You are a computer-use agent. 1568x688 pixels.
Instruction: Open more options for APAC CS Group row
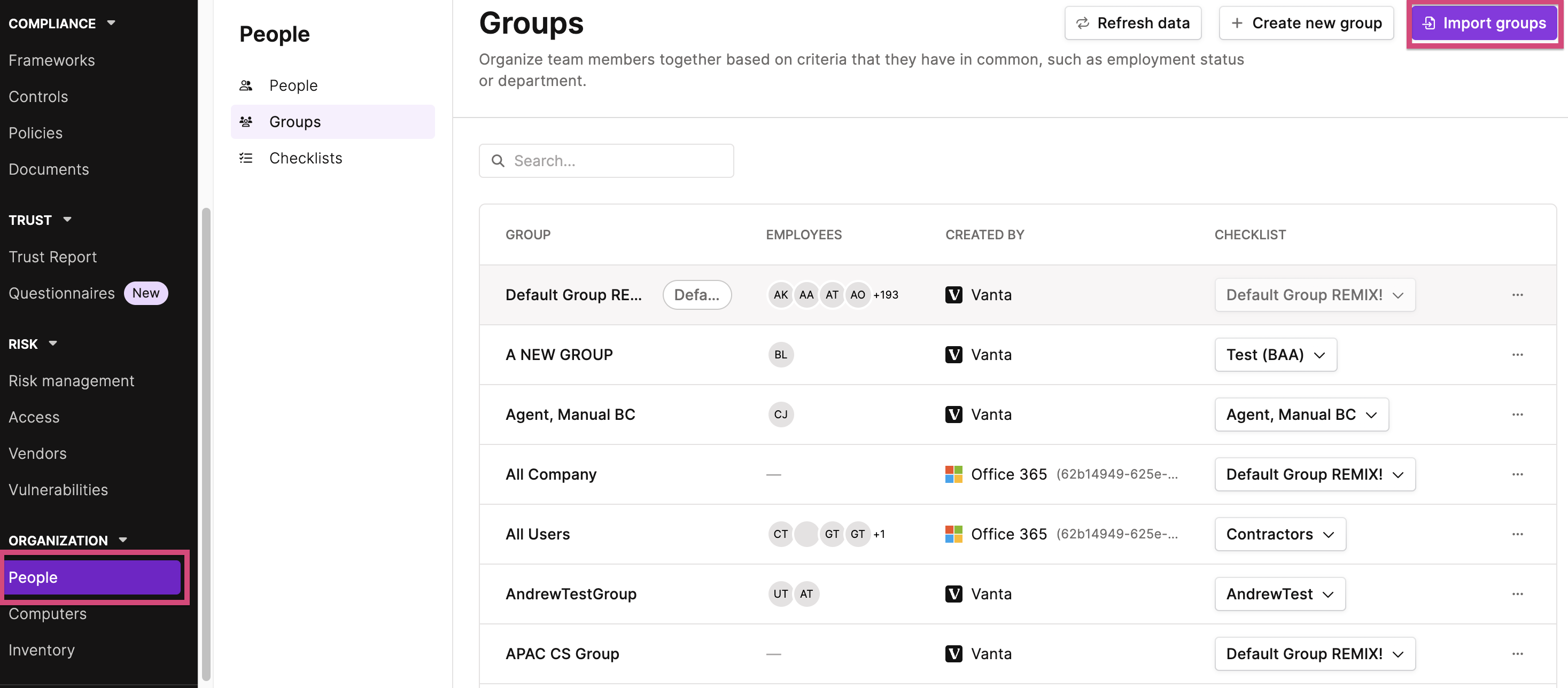[1517, 654]
